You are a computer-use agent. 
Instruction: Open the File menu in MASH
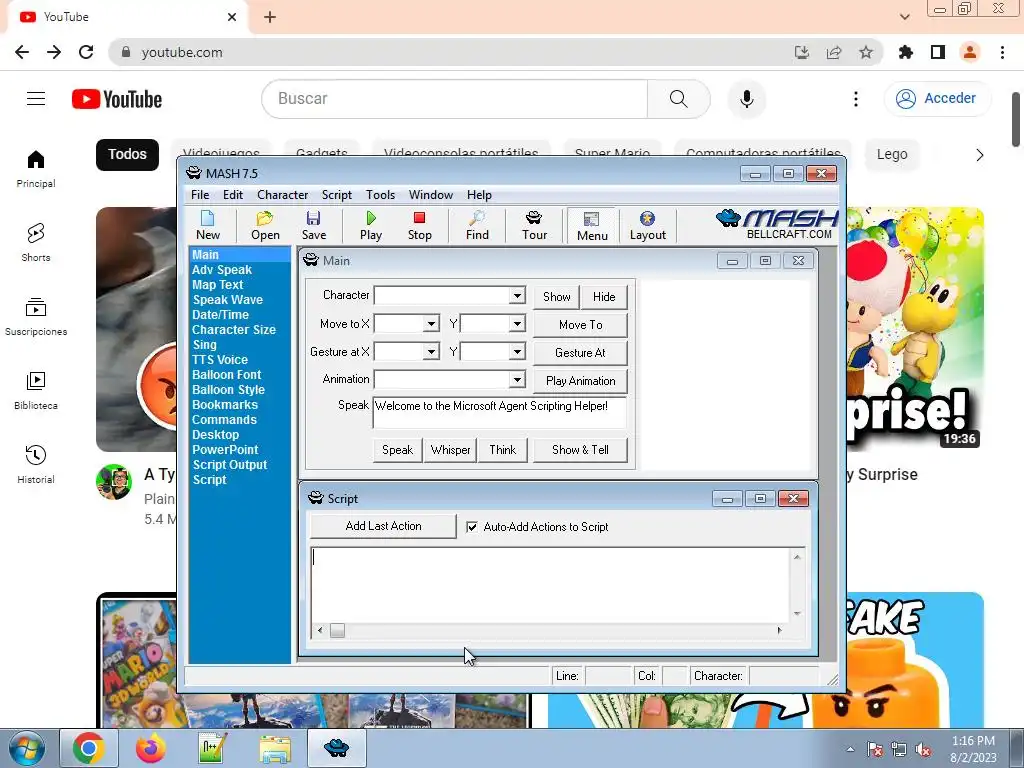[x=200, y=195]
